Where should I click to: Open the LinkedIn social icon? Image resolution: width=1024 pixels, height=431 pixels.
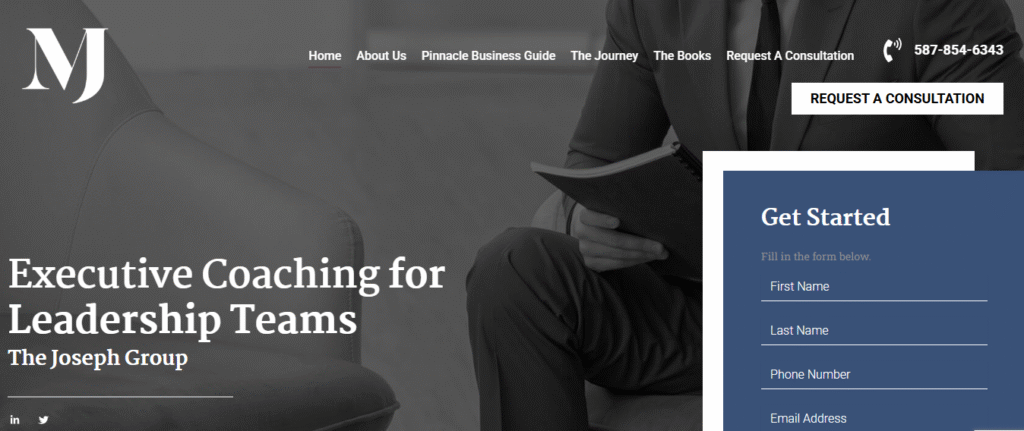click(x=14, y=420)
